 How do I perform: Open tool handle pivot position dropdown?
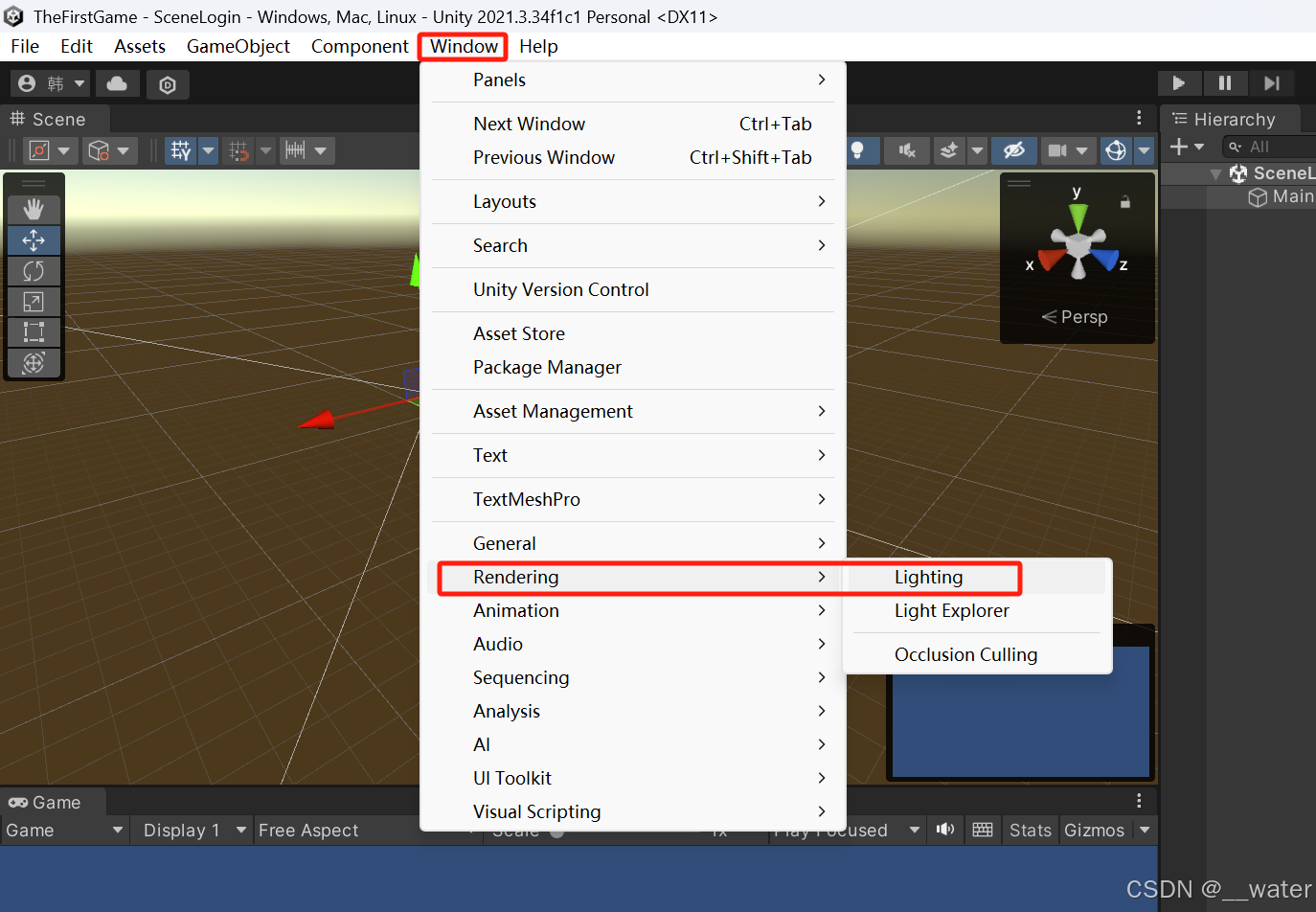[x=51, y=150]
